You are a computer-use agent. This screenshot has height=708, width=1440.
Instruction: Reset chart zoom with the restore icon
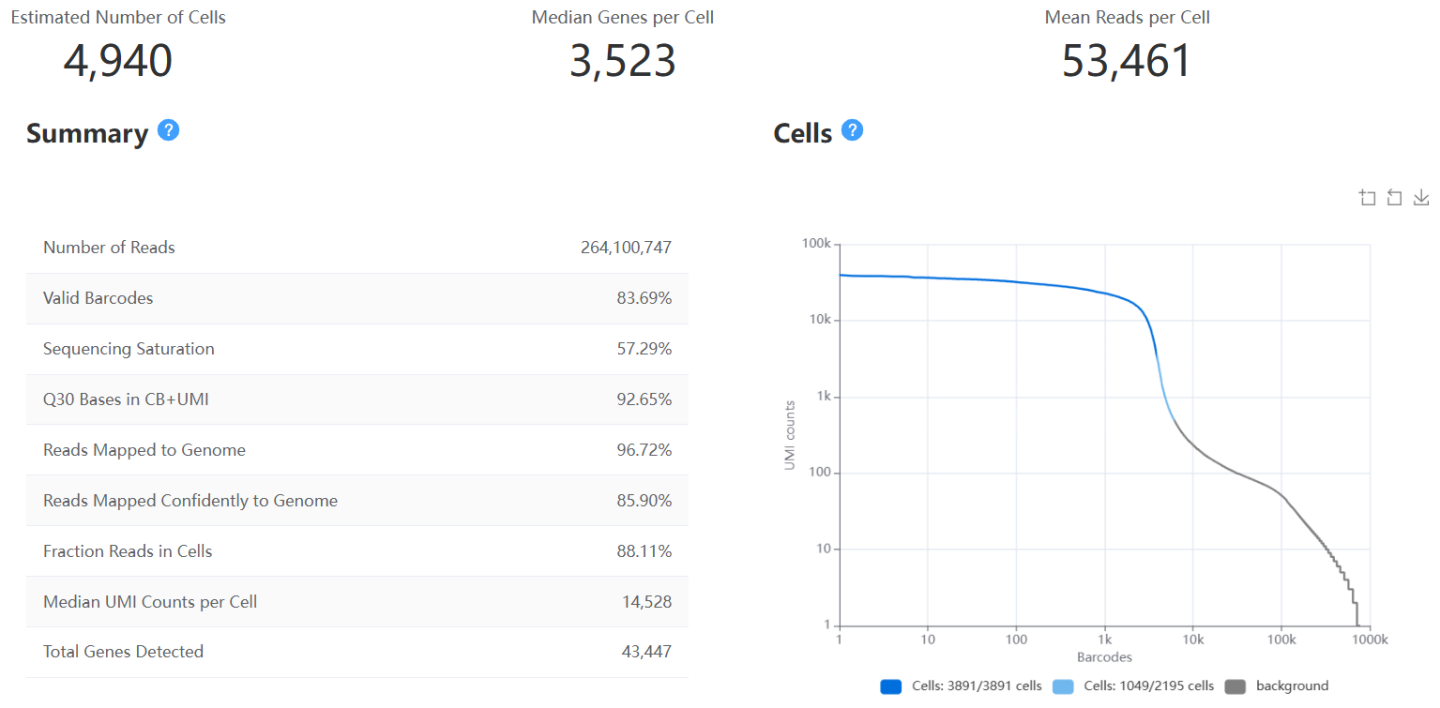[1394, 198]
